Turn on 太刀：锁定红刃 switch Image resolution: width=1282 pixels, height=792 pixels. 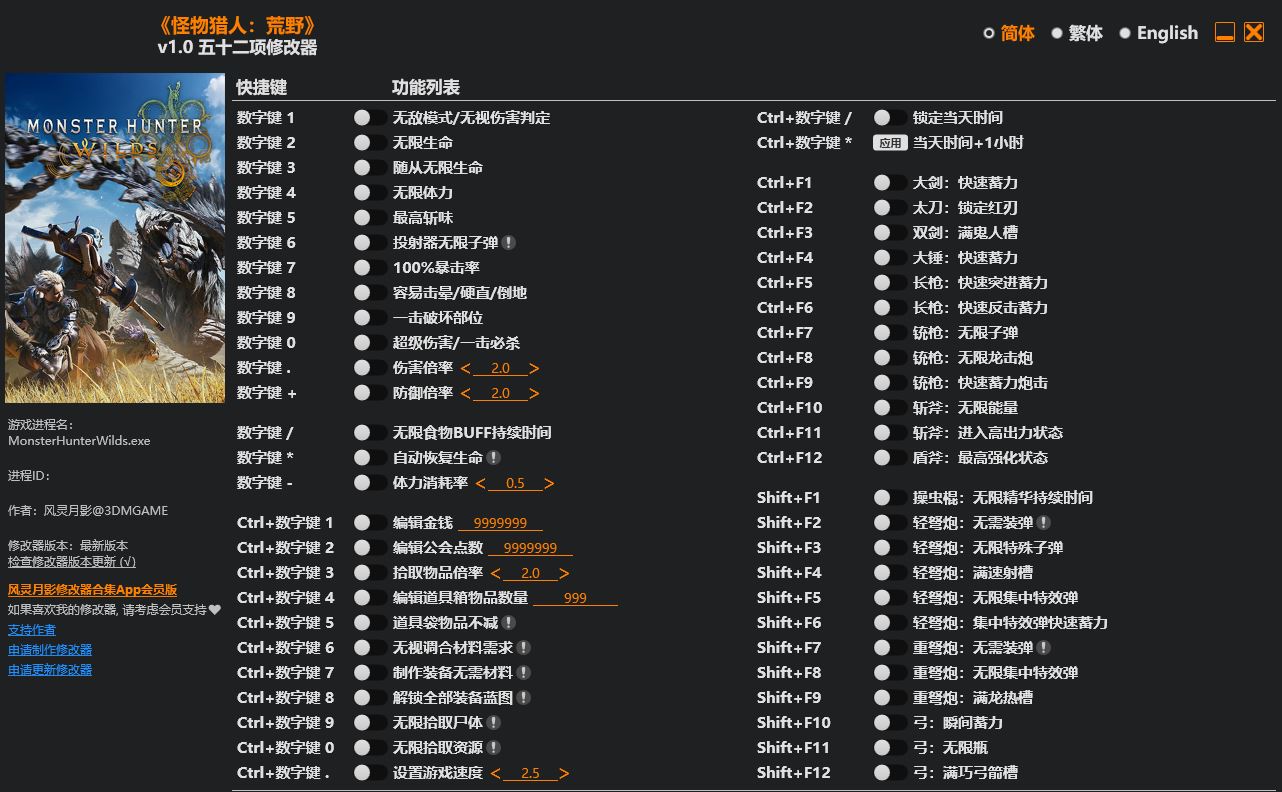pyautogui.click(x=889, y=208)
